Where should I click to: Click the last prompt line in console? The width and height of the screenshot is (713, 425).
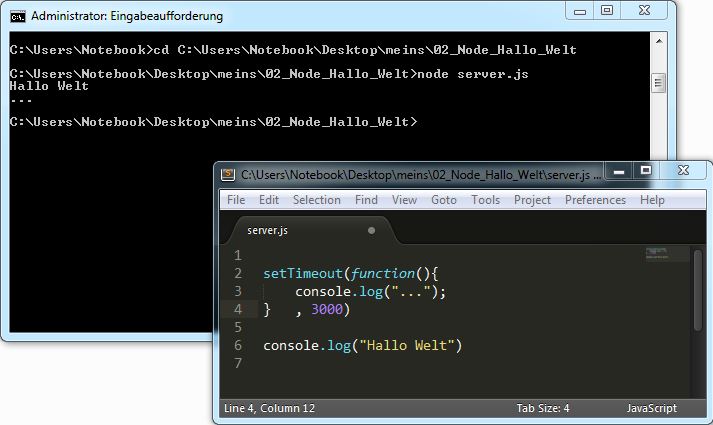pyautogui.click(x=213, y=122)
